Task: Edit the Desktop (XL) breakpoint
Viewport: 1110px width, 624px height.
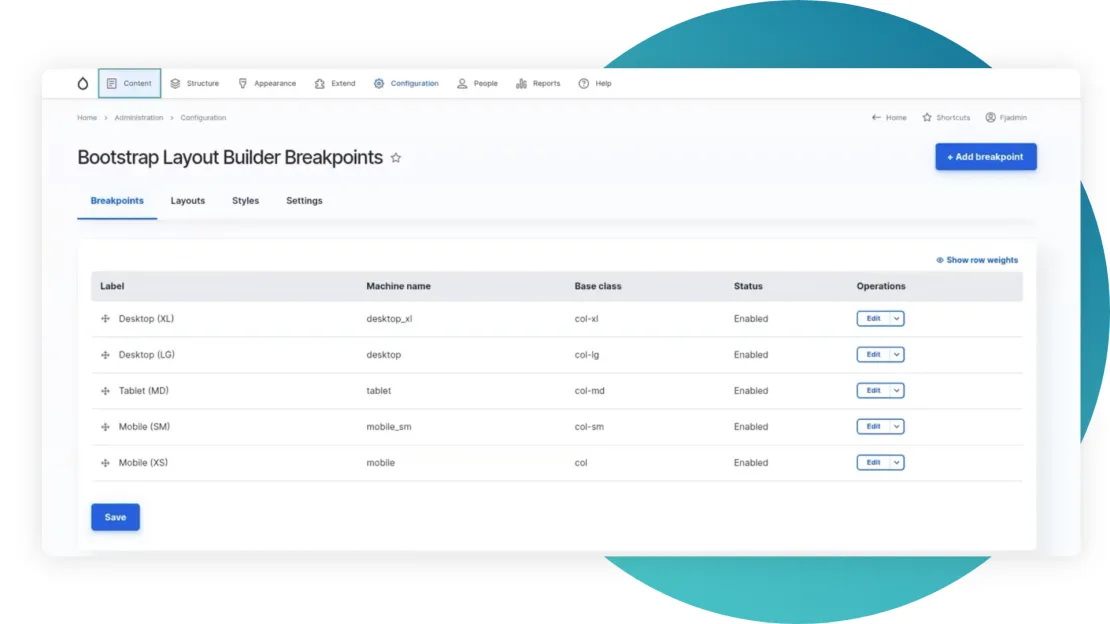Action: click(874, 319)
